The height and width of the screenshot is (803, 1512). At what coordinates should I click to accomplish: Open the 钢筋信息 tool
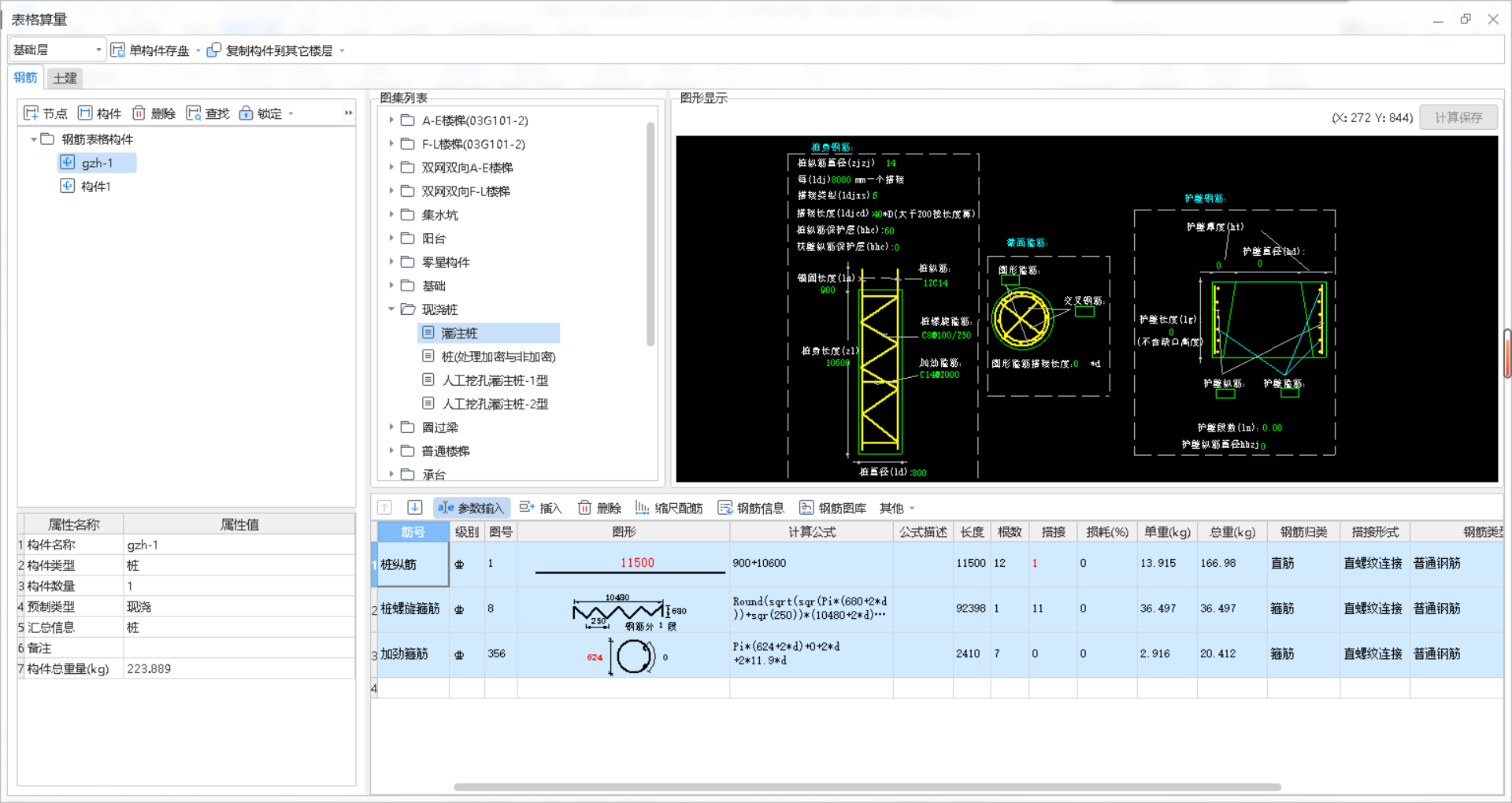751,508
